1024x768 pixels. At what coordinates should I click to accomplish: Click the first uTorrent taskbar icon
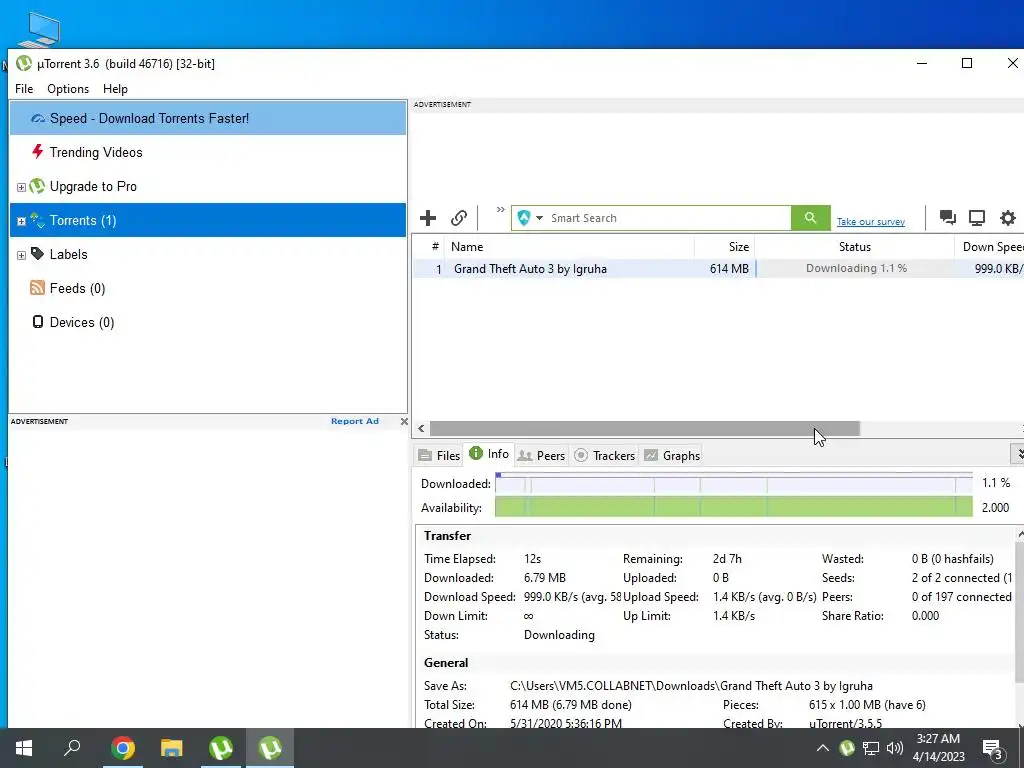(221, 748)
